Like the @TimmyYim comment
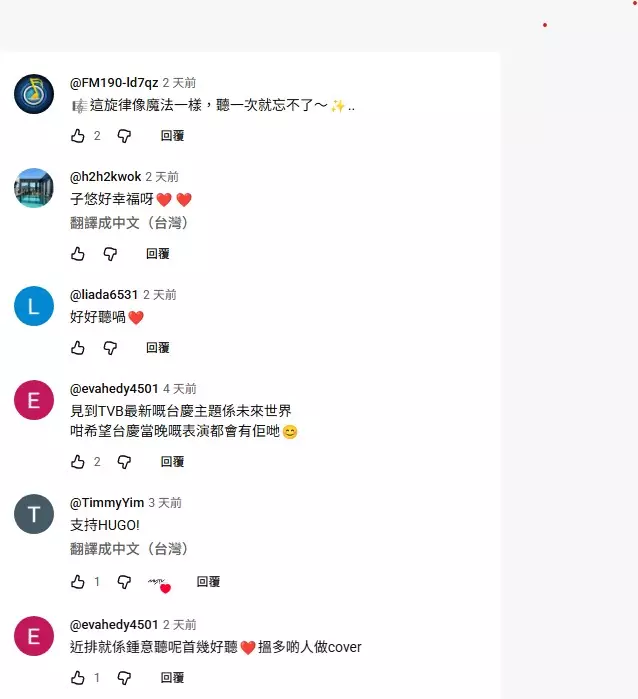638x699 pixels. [78, 582]
